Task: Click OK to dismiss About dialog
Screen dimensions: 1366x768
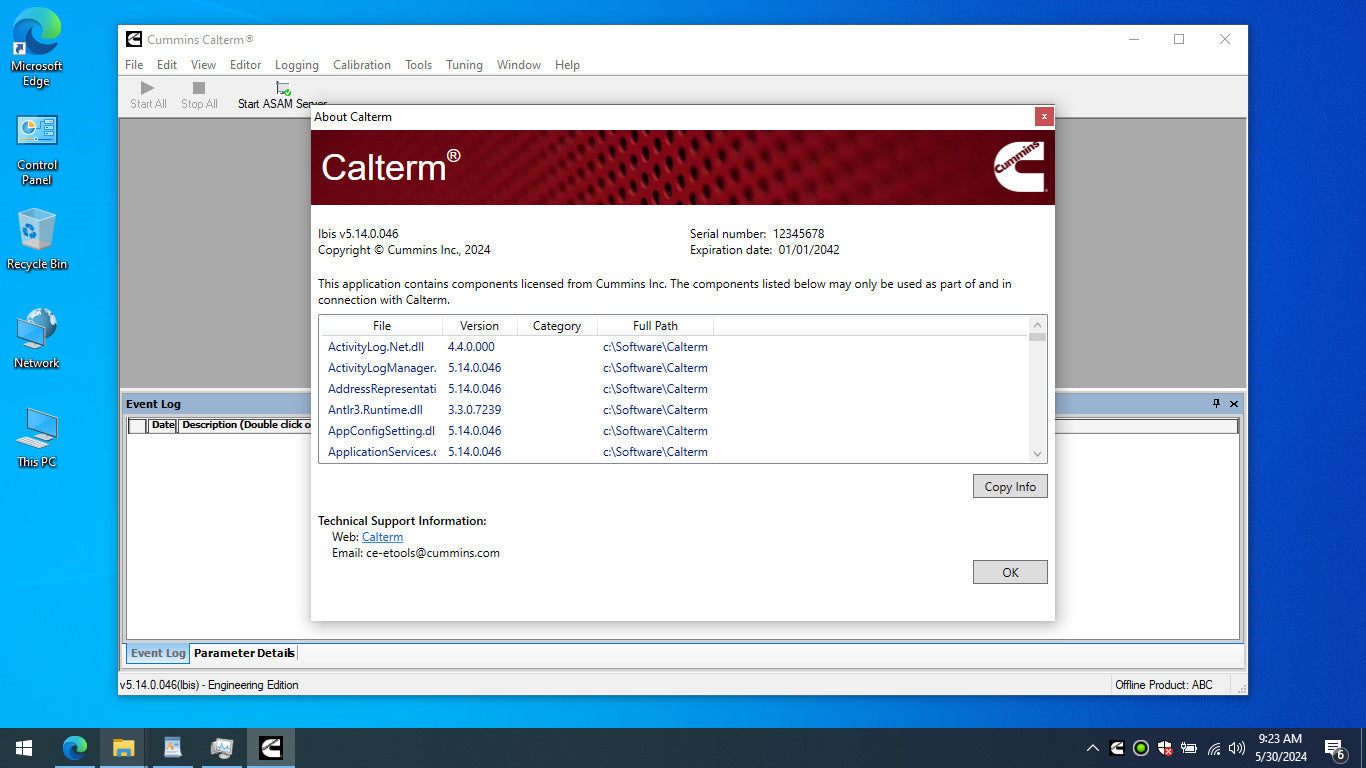Action: coord(1010,572)
